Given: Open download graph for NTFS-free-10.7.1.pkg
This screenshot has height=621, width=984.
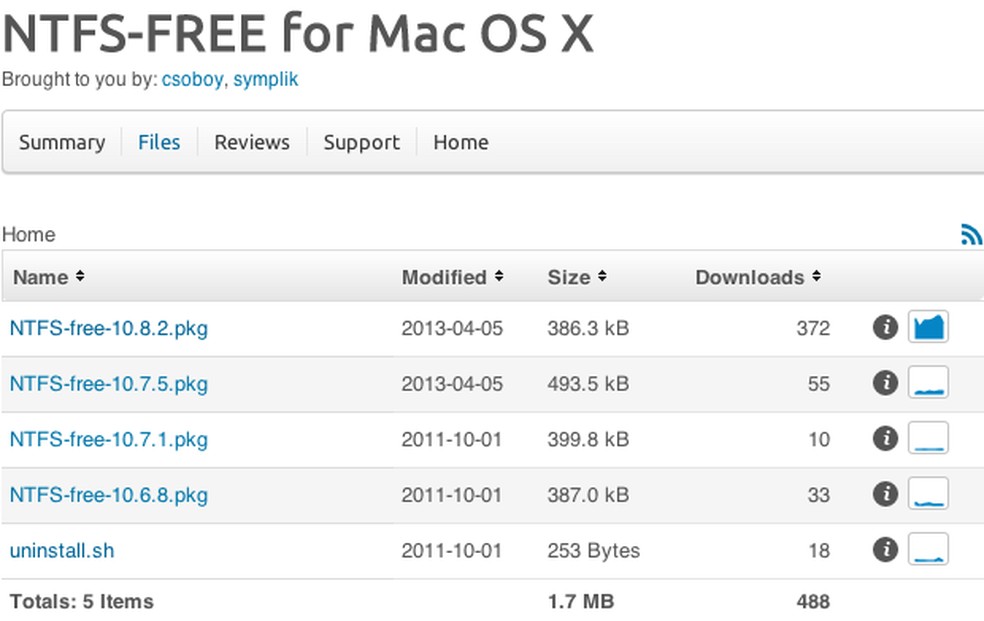Looking at the screenshot, I should 928,438.
